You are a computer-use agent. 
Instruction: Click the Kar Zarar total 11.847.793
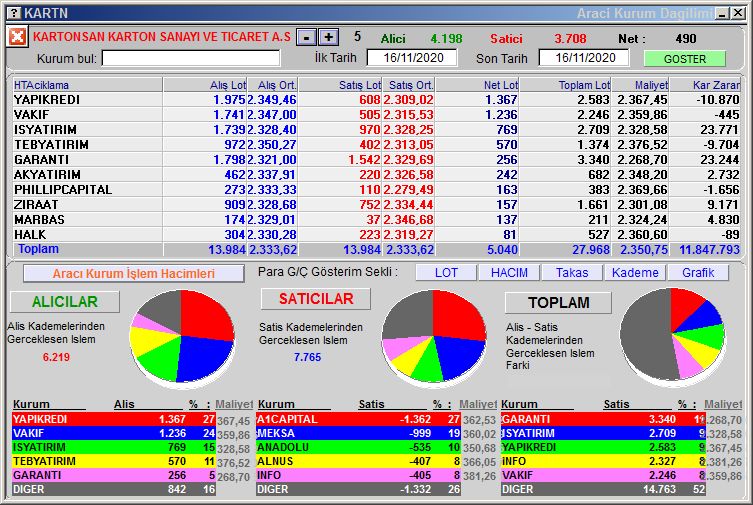[709, 250]
